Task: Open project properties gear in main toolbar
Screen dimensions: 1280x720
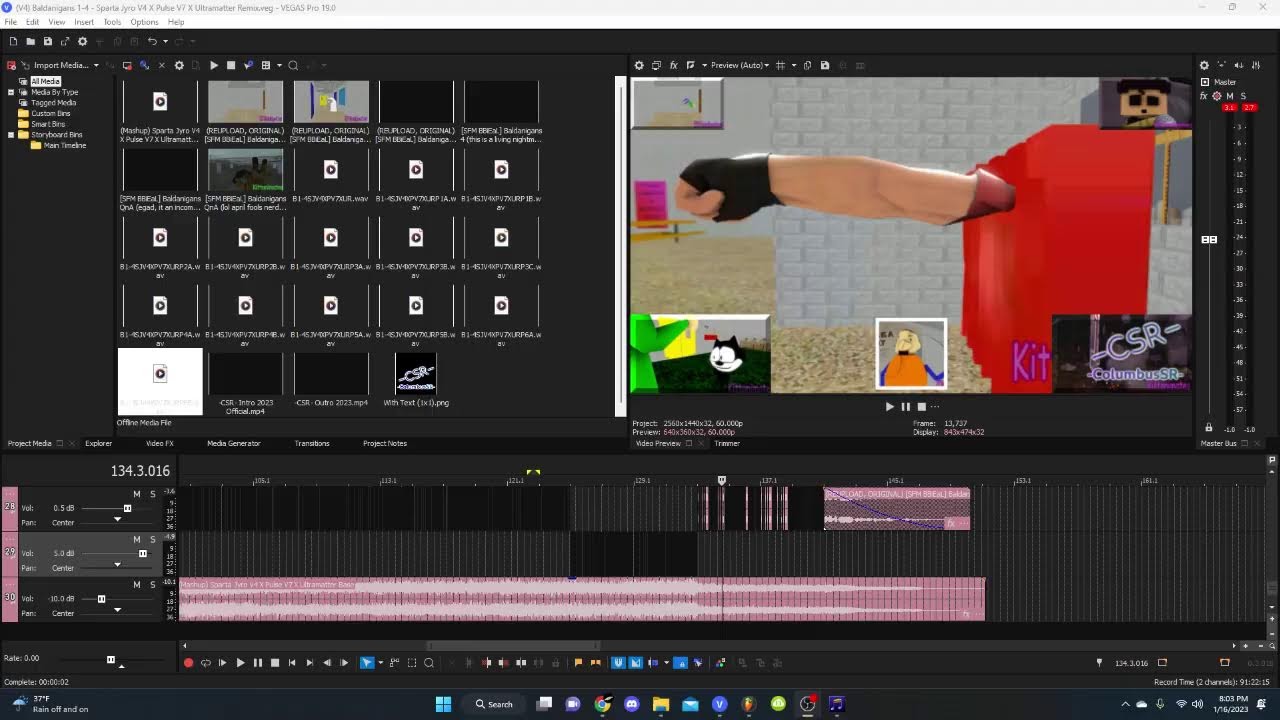Action: pyautogui.click(x=82, y=41)
